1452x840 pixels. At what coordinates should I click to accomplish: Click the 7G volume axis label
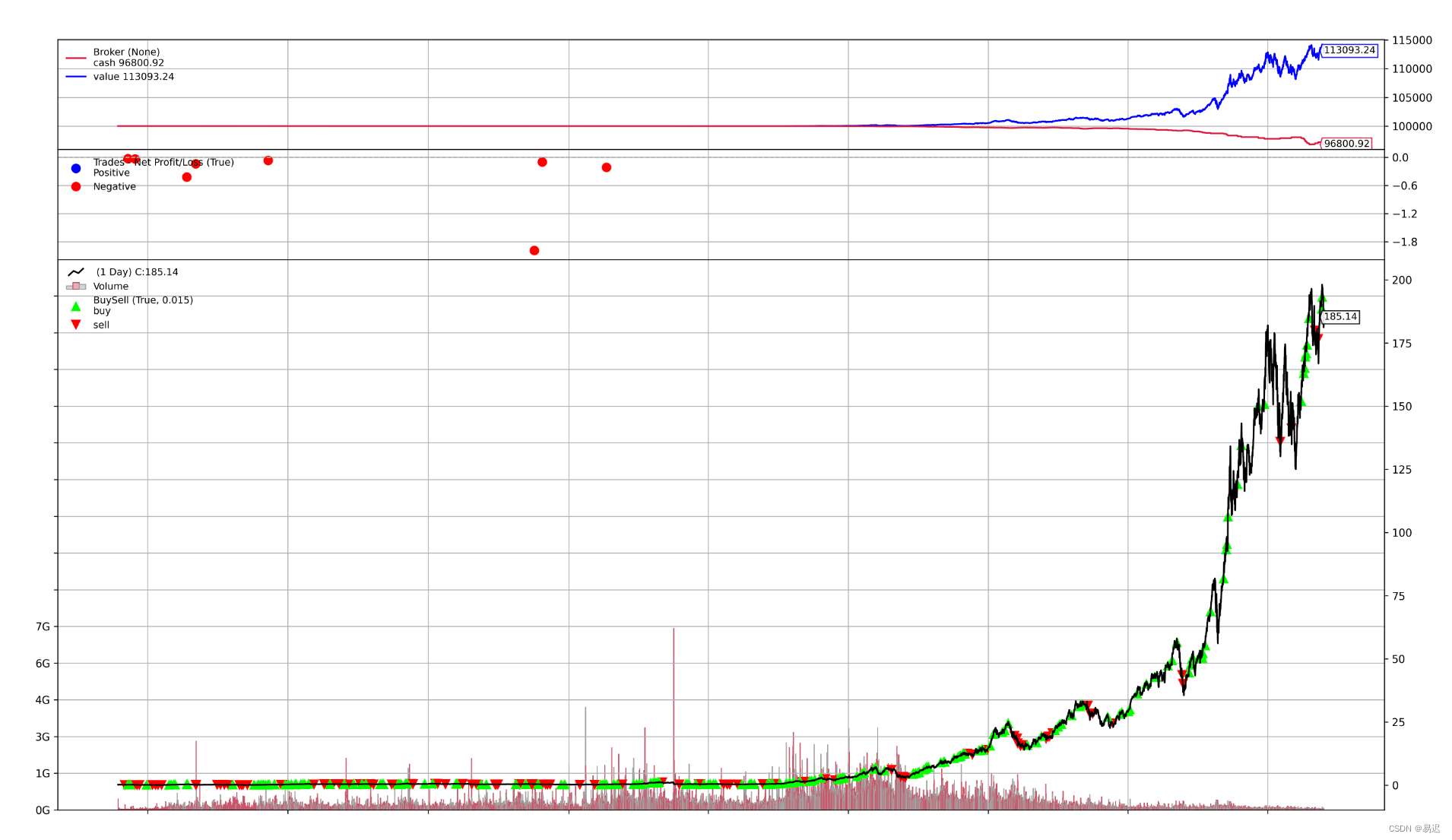pos(43,627)
